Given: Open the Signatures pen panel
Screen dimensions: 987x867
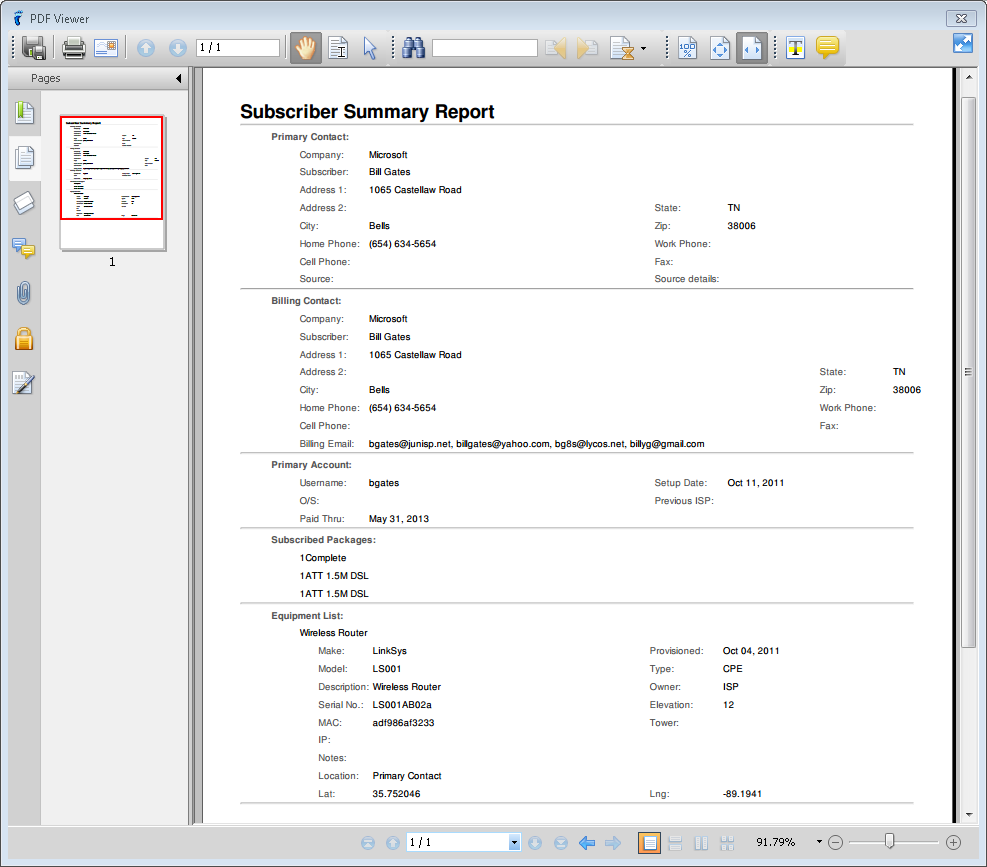Looking at the screenshot, I should point(24,383).
